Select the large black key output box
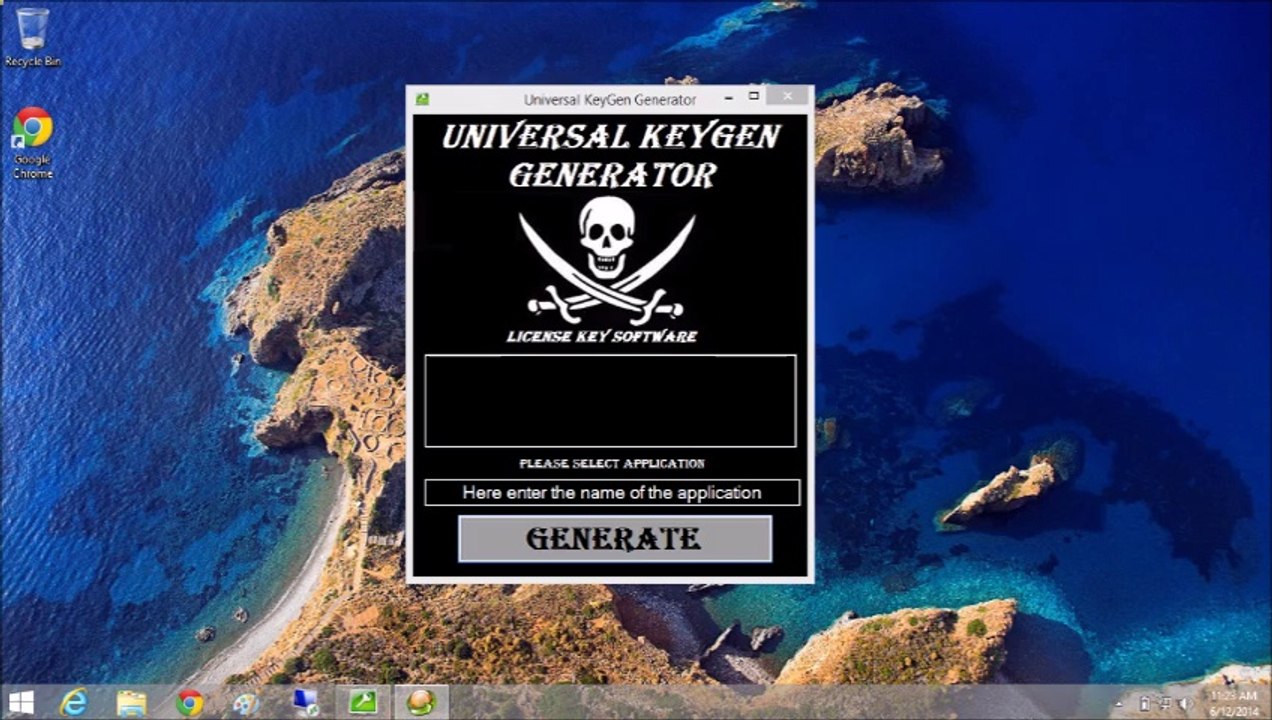1272x720 pixels. coord(611,401)
